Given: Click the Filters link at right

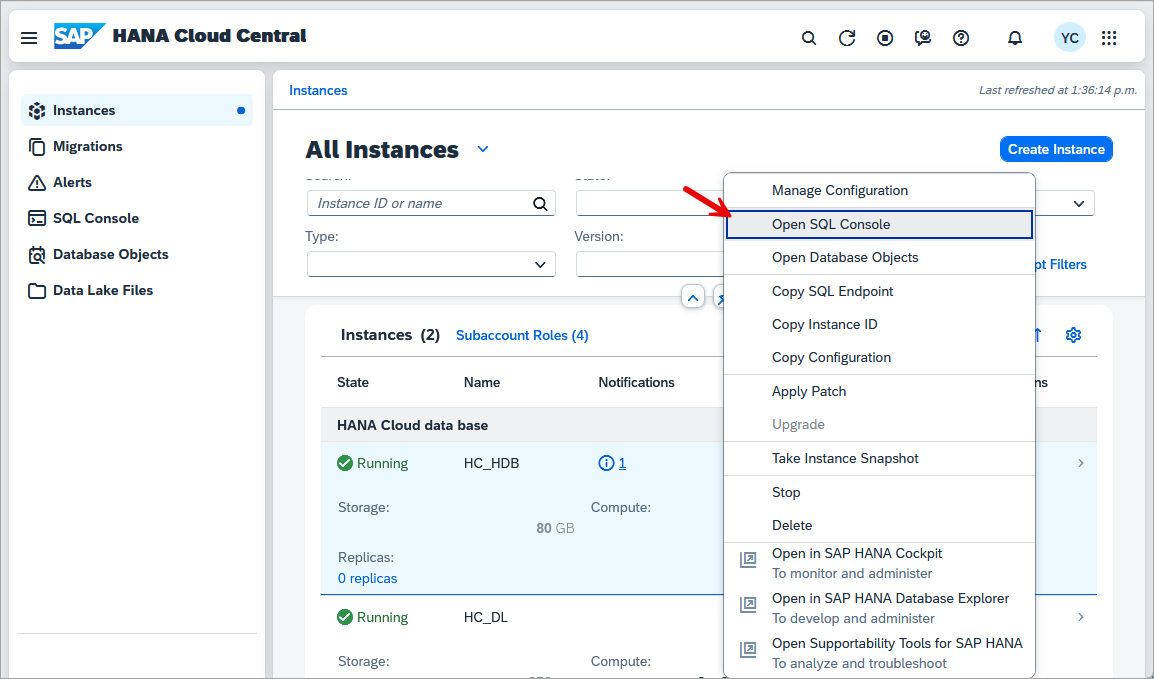Looking at the screenshot, I should [x=1061, y=265].
